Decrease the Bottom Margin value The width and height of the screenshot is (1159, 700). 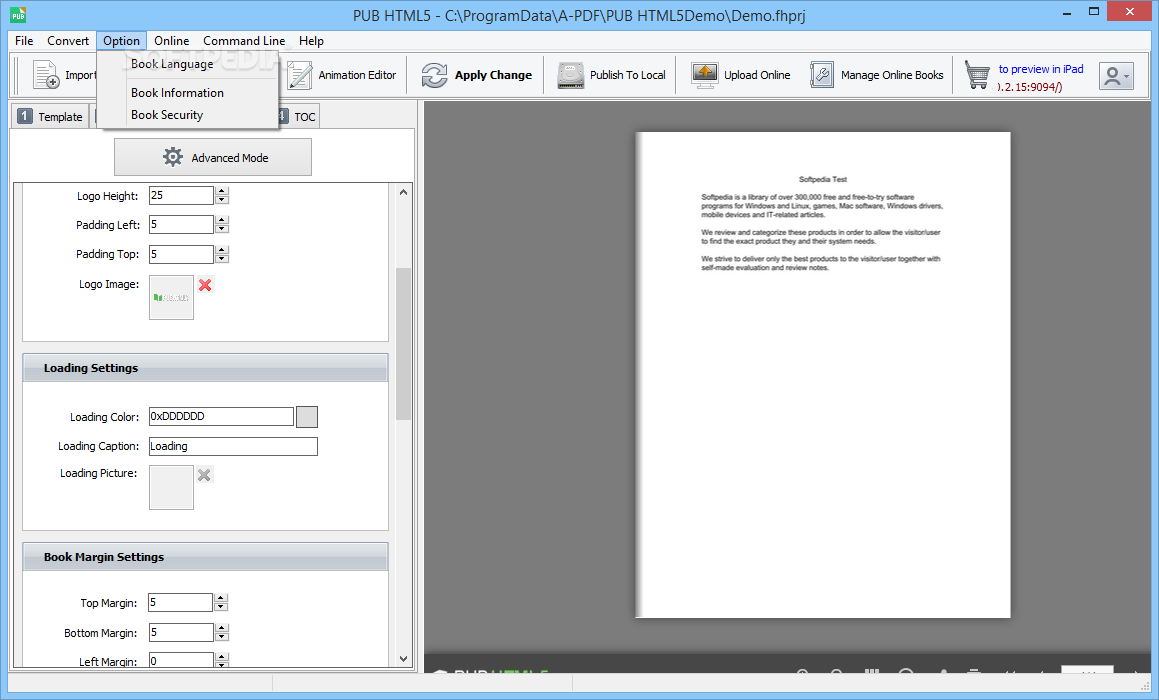tap(221, 636)
